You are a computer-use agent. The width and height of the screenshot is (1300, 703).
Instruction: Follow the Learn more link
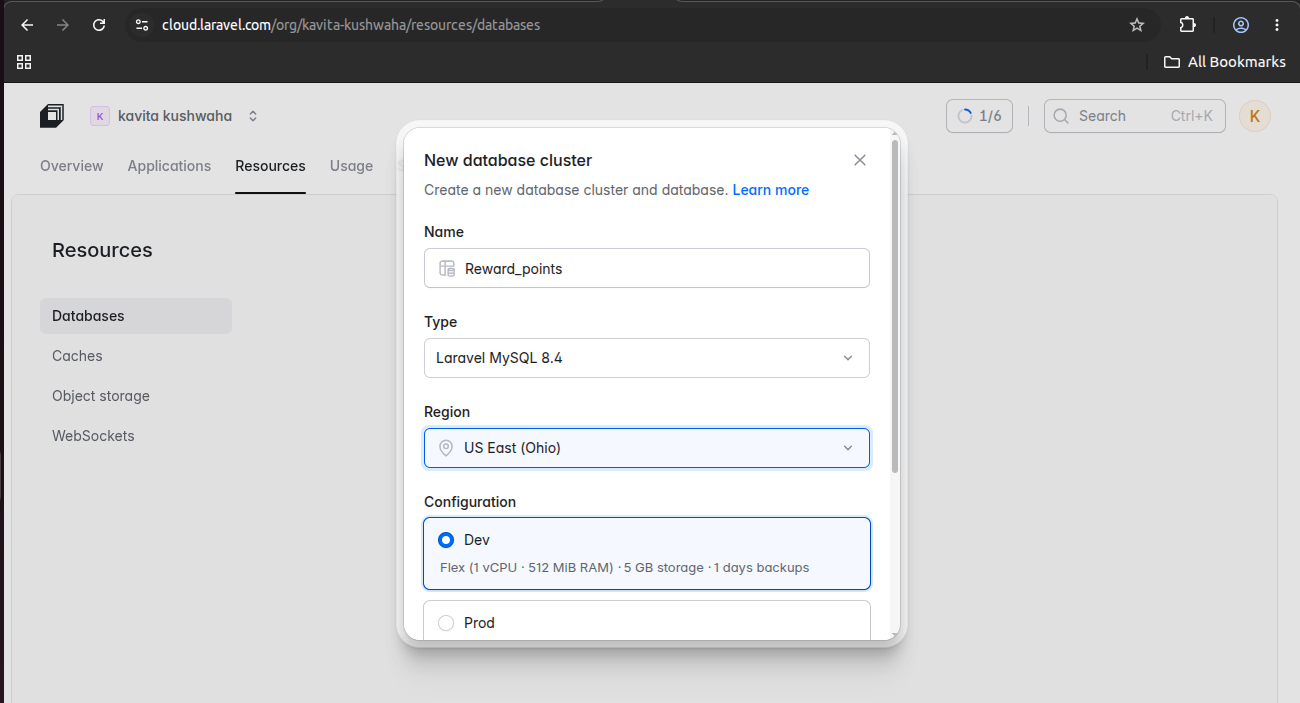click(771, 190)
